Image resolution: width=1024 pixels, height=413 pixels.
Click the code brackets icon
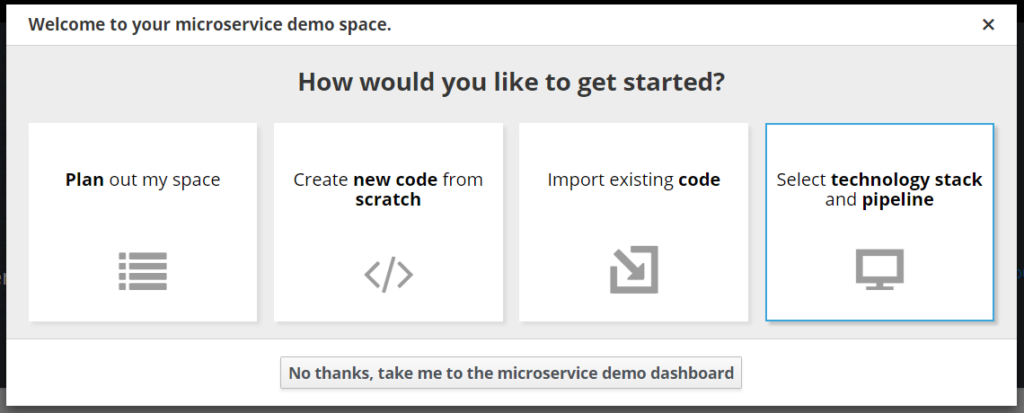click(388, 273)
